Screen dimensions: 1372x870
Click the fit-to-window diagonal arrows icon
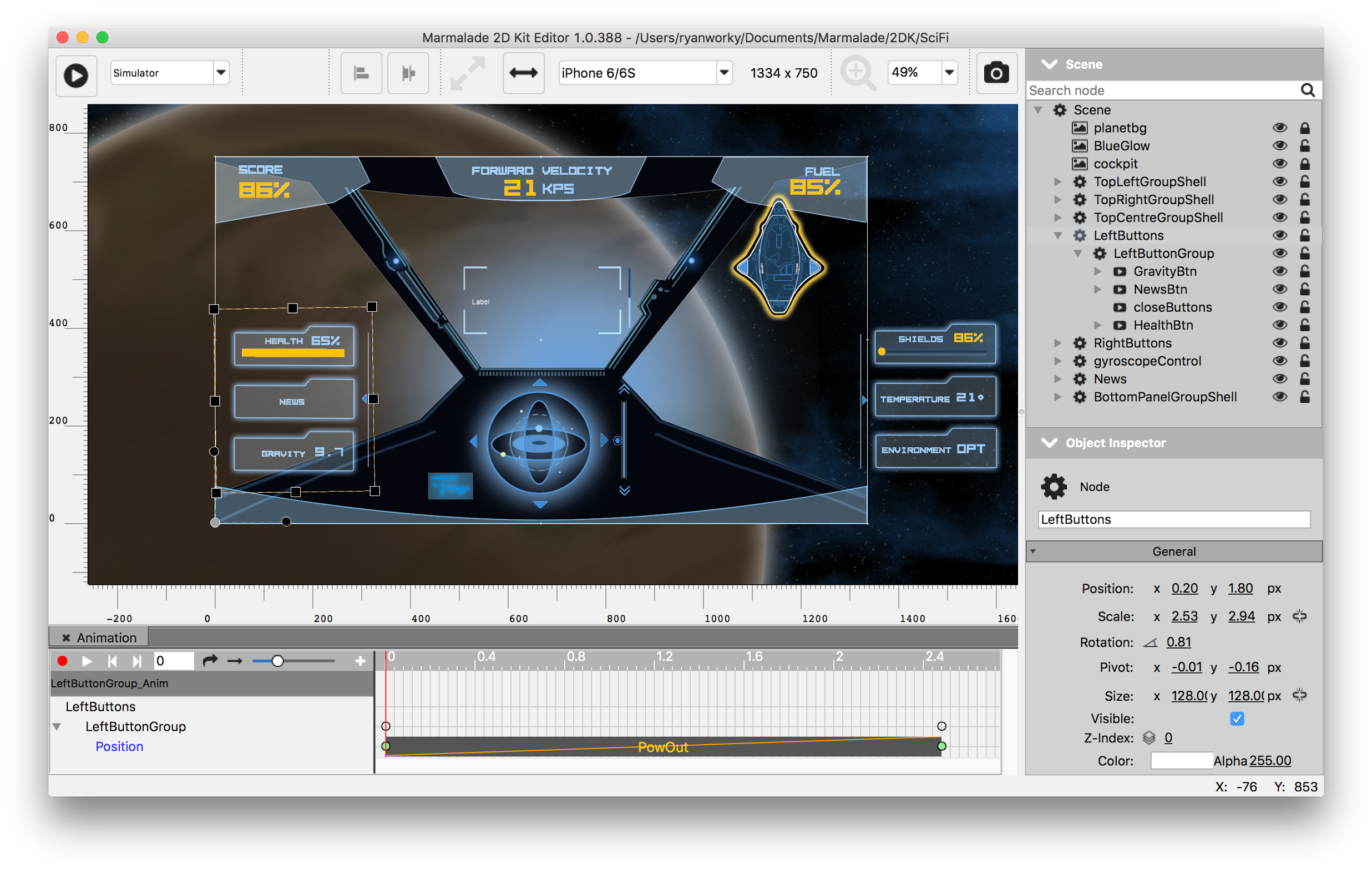point(467,73)
